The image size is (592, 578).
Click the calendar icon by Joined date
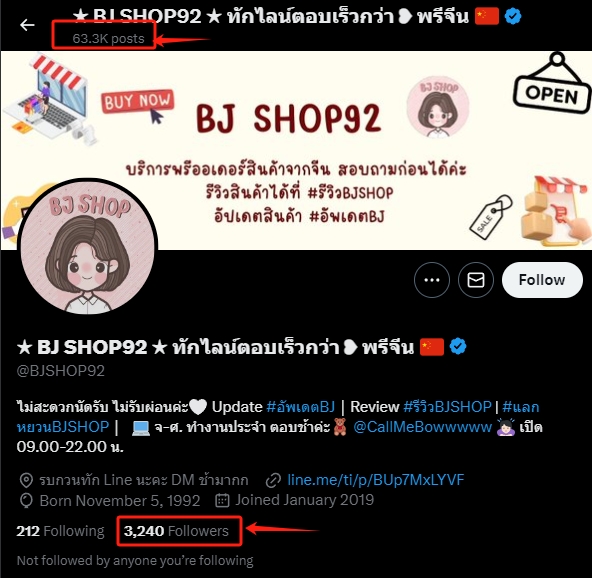[222, 500]
